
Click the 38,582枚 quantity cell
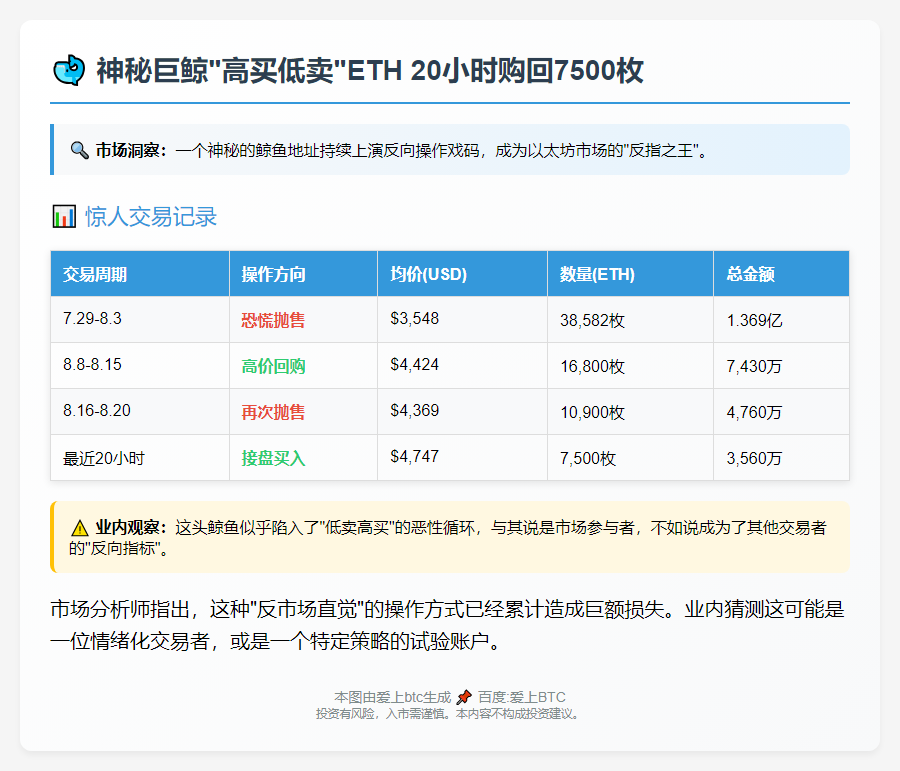pyautogui.click(x=592, y=321)
